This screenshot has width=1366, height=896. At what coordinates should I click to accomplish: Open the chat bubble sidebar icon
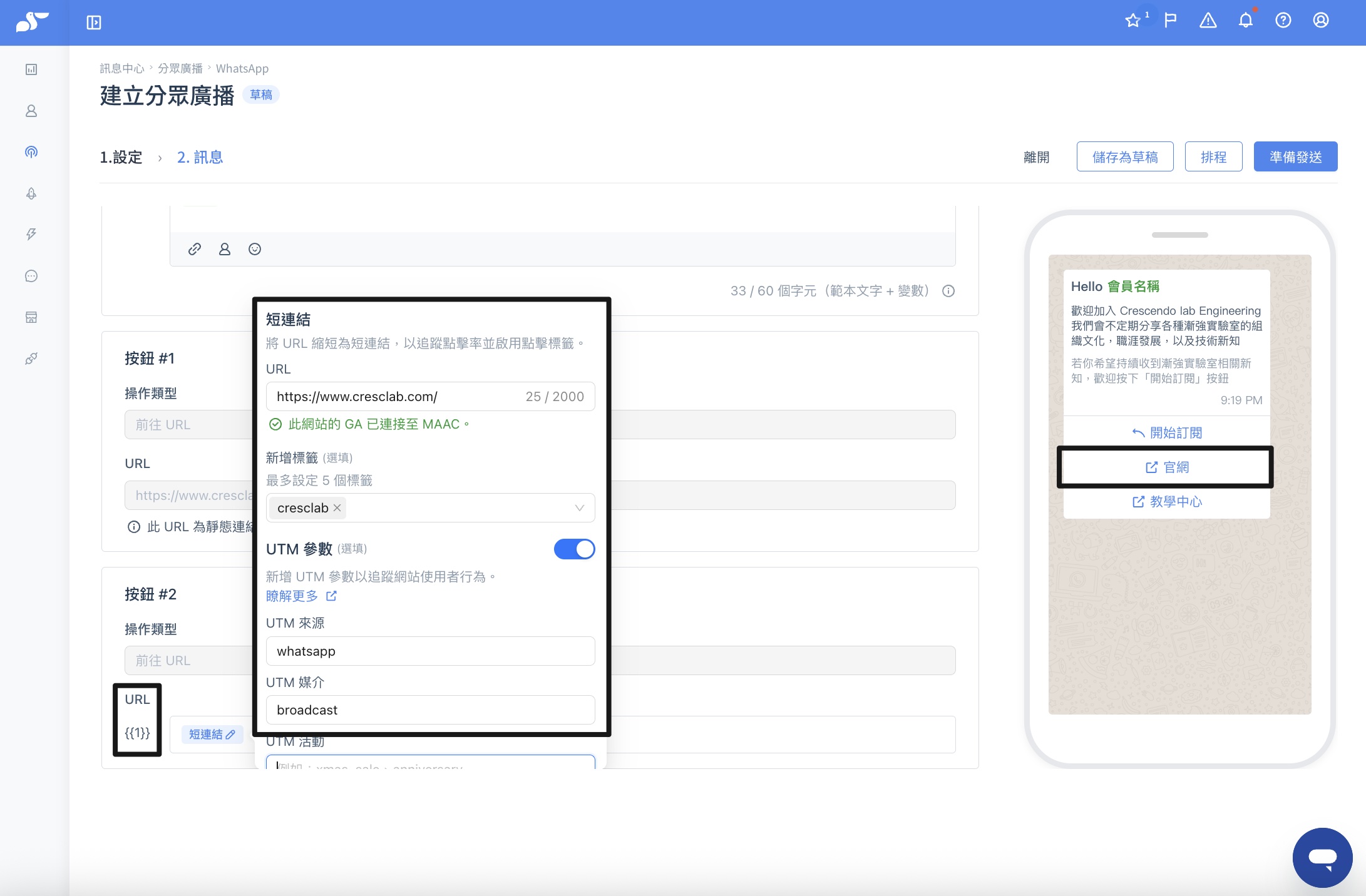point(31,276)
